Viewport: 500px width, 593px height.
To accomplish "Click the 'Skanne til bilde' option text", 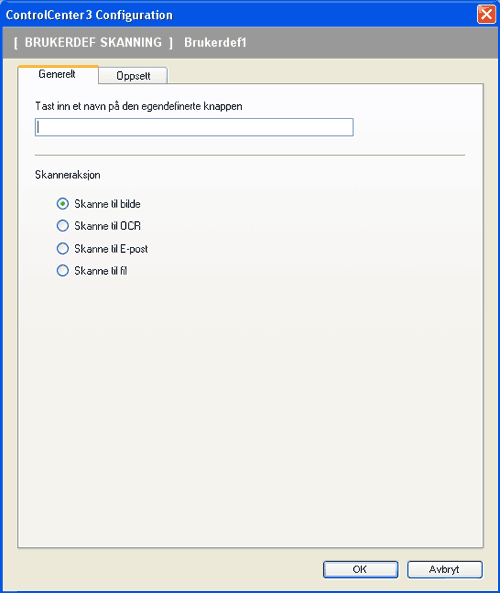I will click(107, 204).
